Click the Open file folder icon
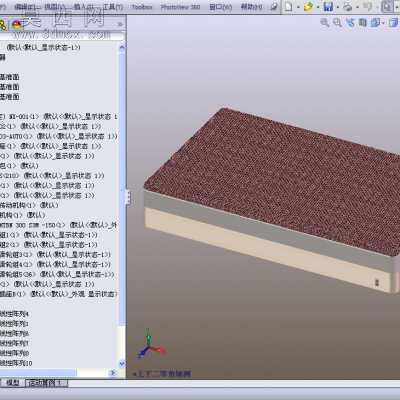The image size is (400, 400). 308,6
